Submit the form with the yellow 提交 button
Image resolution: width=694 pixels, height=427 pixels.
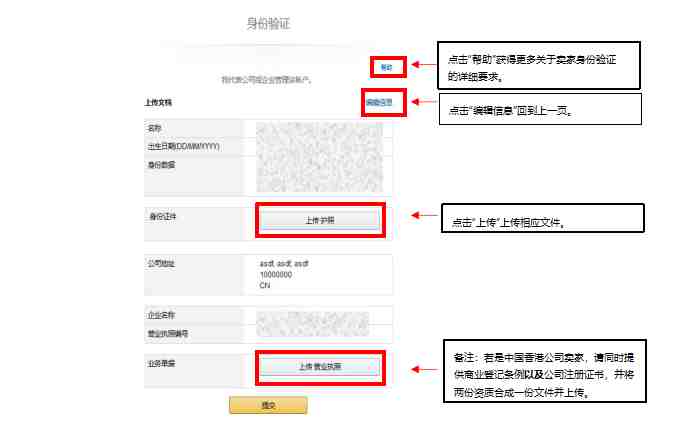click(268, 405)
